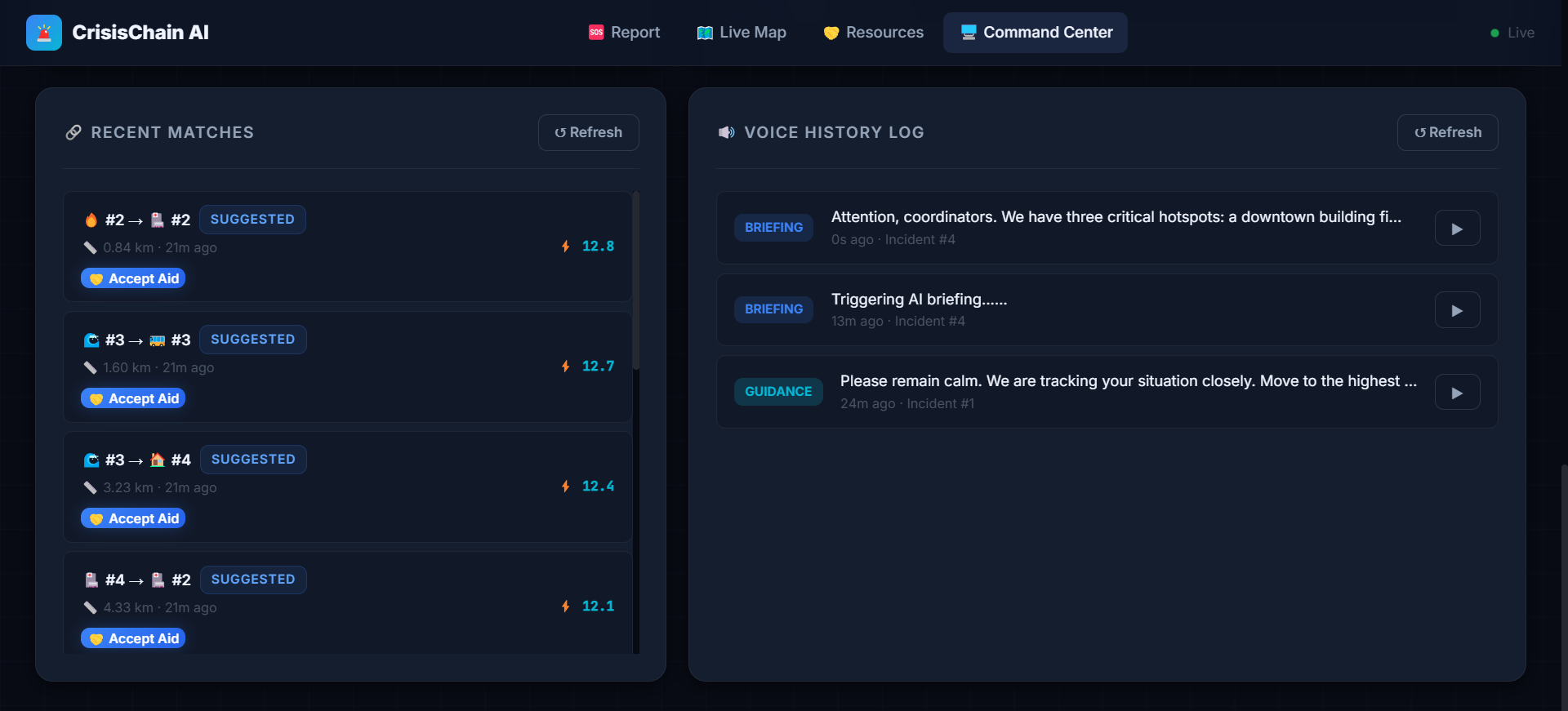
Task: Click the score value 12.1
Action: [598, 607]
